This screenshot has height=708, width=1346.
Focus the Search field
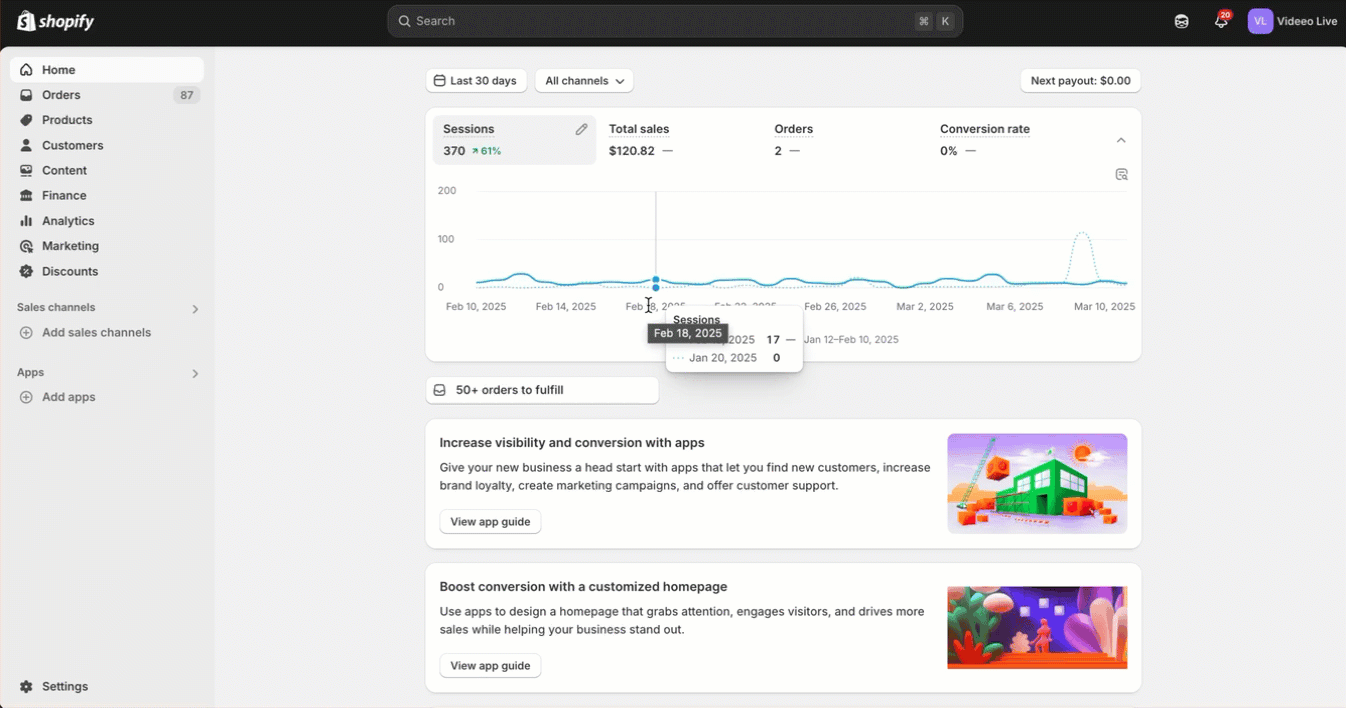coord(675,21)
